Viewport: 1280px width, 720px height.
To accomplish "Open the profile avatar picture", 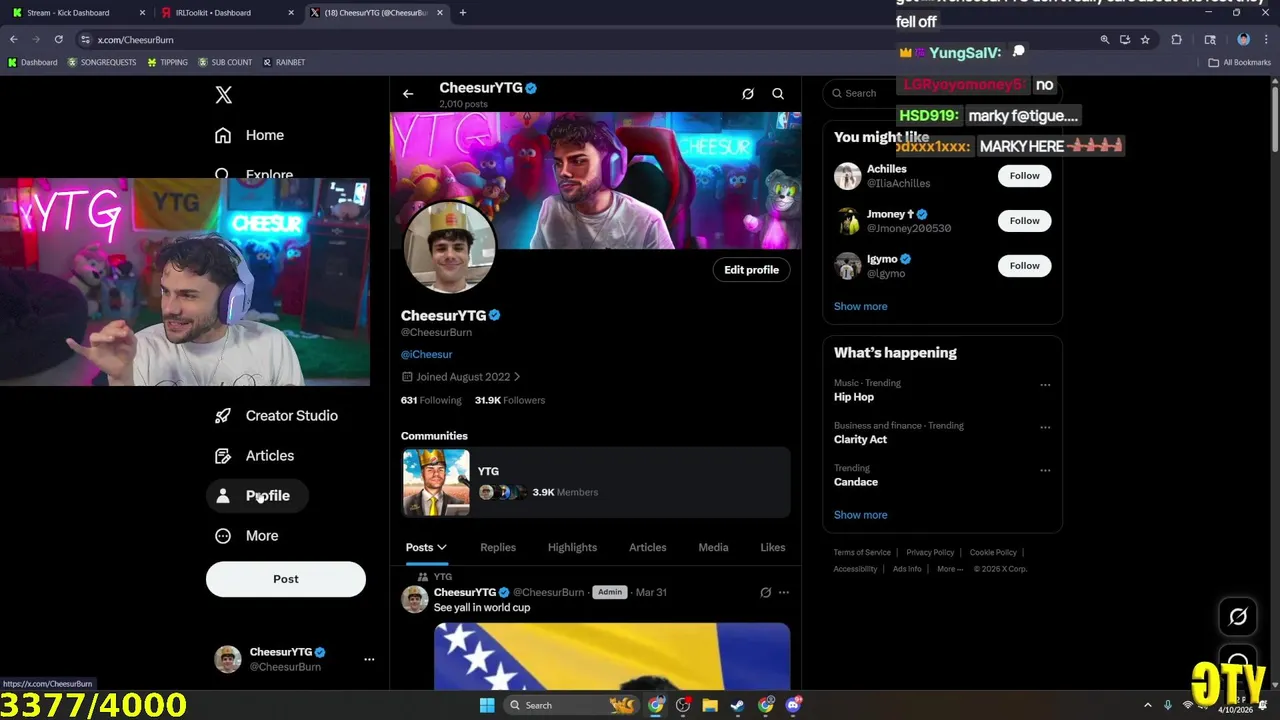I will point(449,247).
